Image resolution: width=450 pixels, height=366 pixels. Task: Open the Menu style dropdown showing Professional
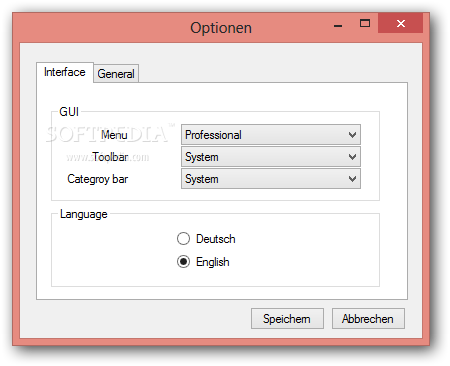click(271, 135)
